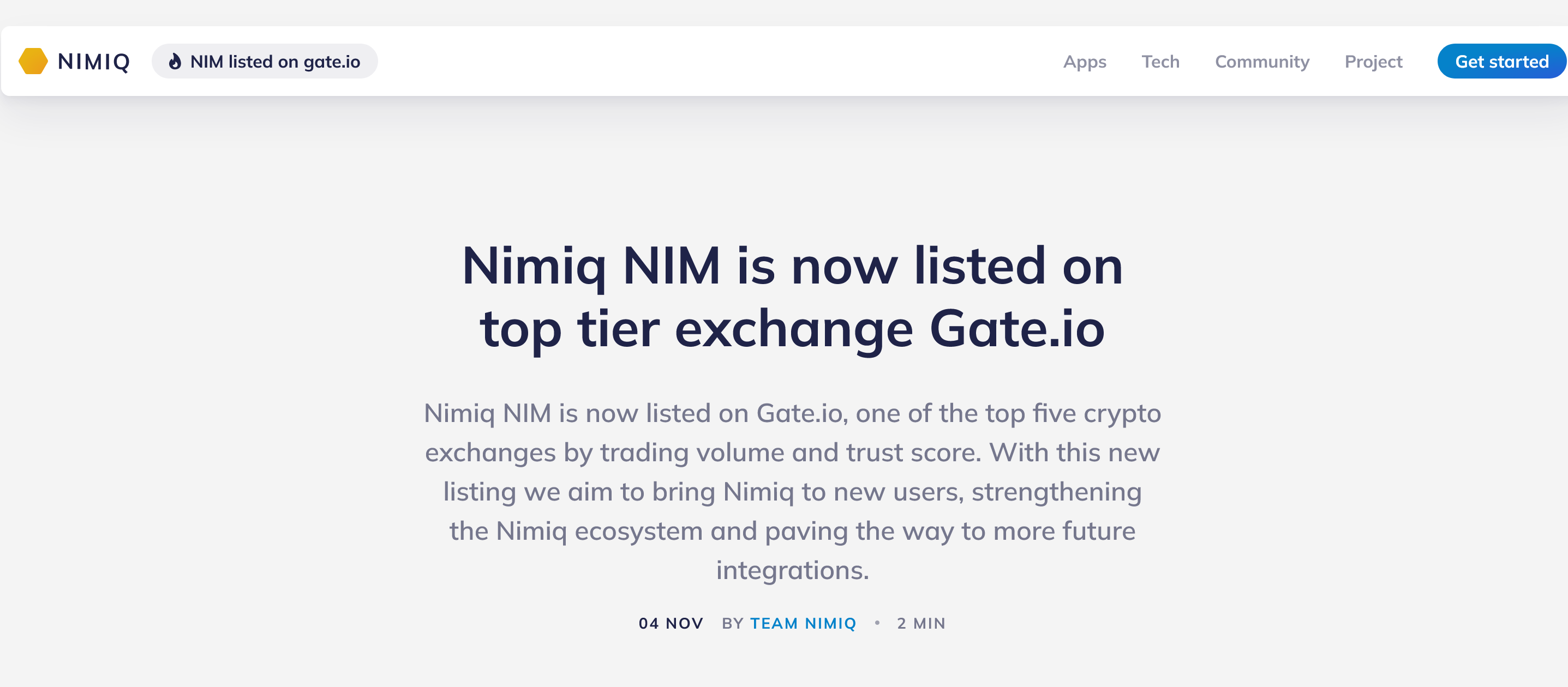
Task: Click the 2 MIN reading time label
Action: click(x=921, y=623)
